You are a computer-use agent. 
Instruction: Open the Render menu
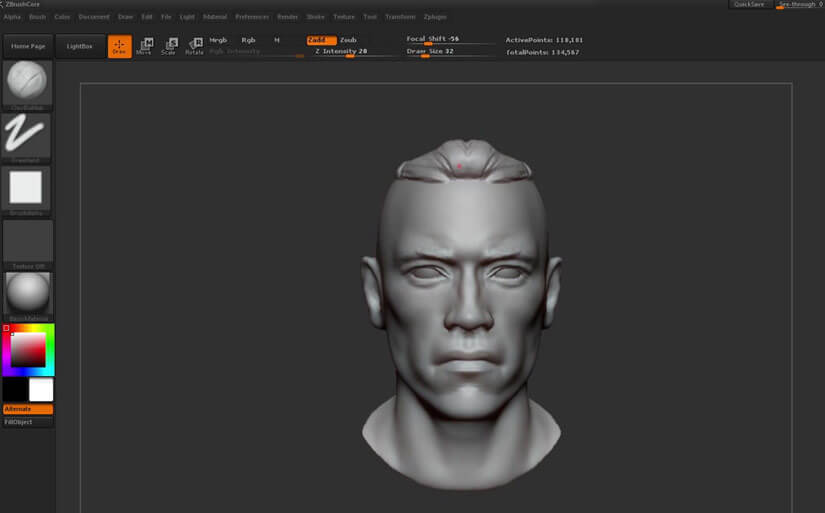pyautogui.click(x=287, y=17)
